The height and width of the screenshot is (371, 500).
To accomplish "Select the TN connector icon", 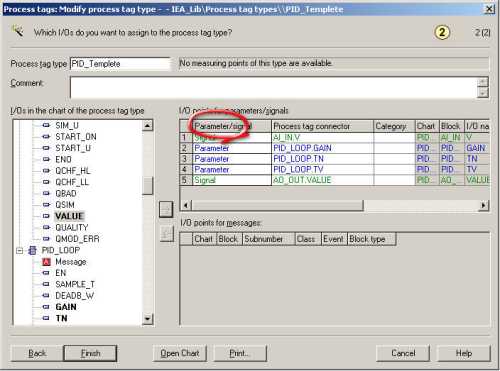I will [x=46, y=318].
